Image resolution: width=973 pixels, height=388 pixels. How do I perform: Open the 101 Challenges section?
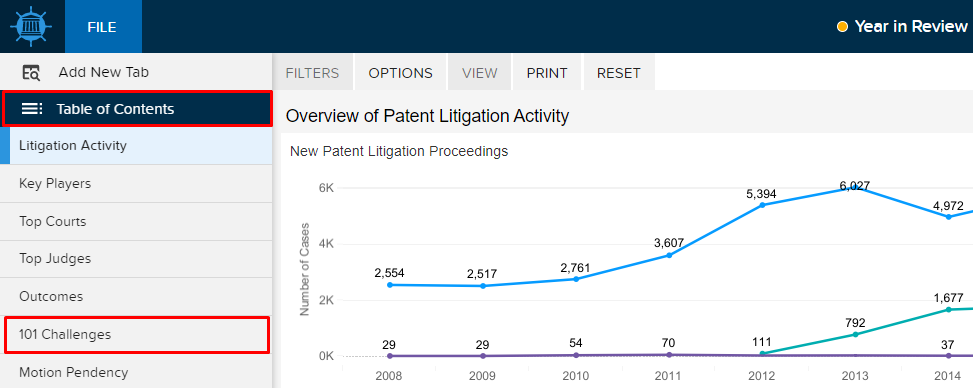(137, 335)
